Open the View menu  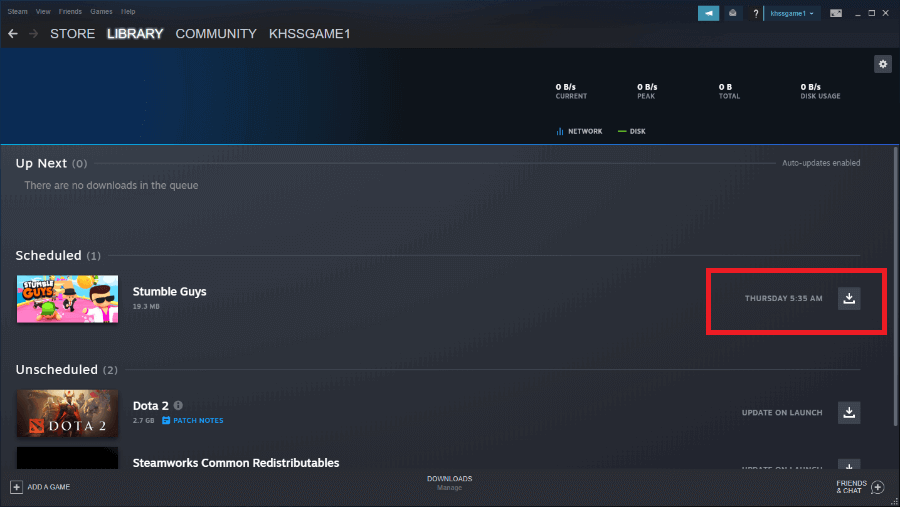pyautogui.click(x=43, y=11)
